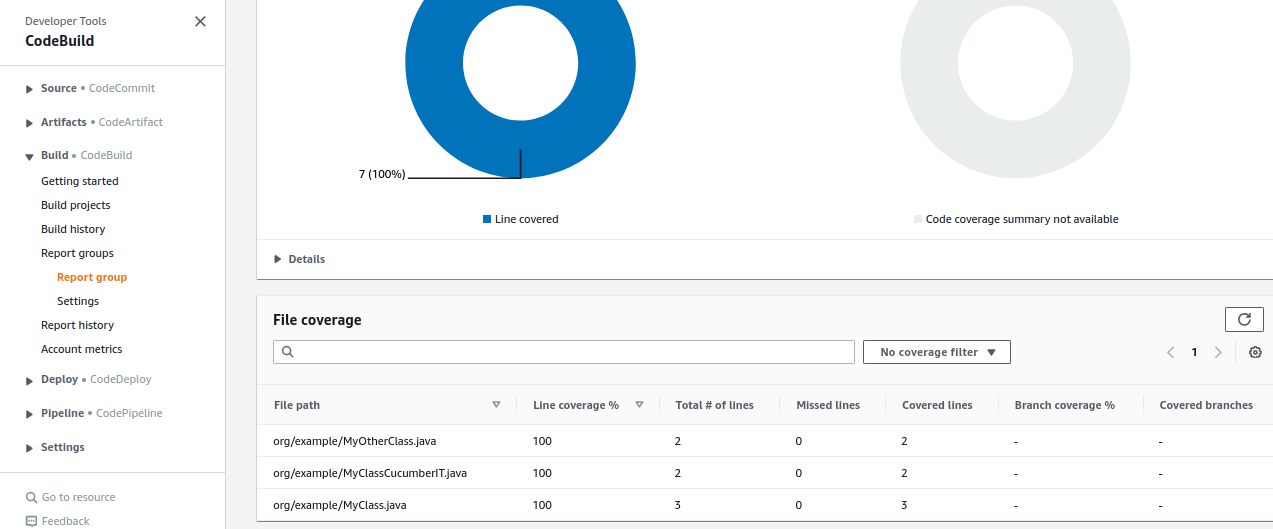Sort by File path column arrow

pyautogui.click(x=496, y=405)
